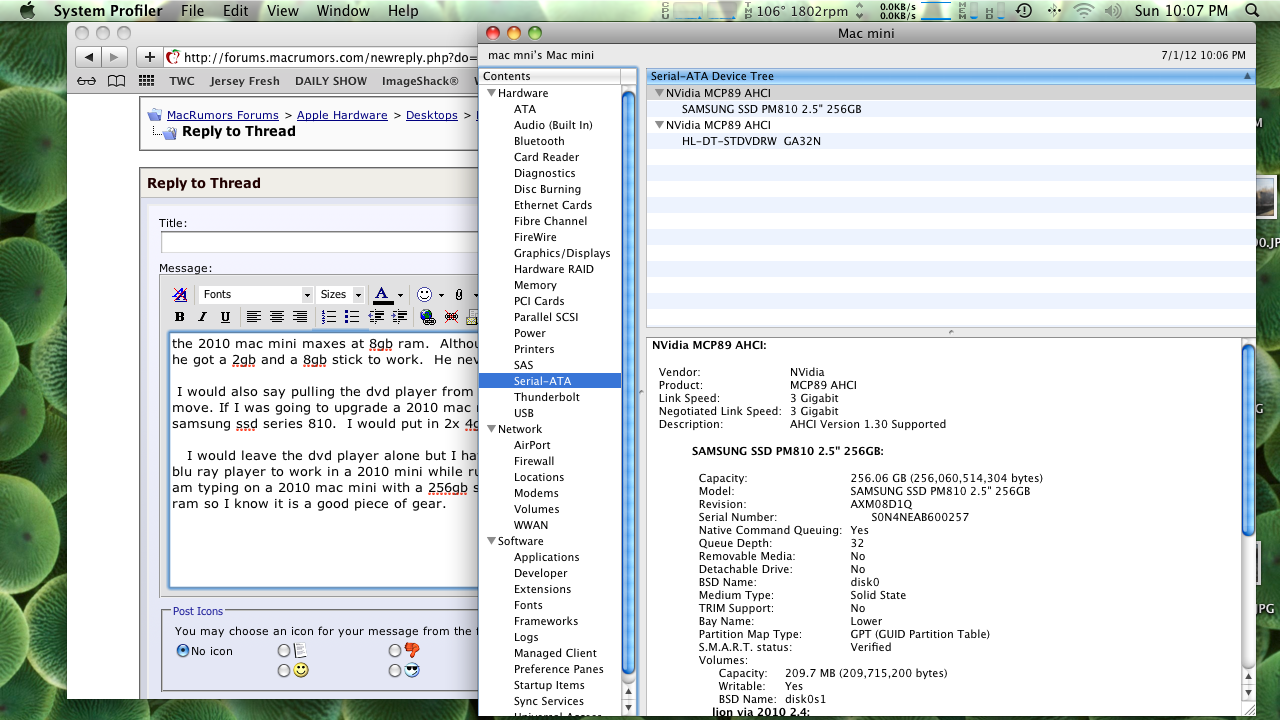The width and height of the screenshot is (1280, 720).
Task: Increase indent in message editor
Action: 399,317
